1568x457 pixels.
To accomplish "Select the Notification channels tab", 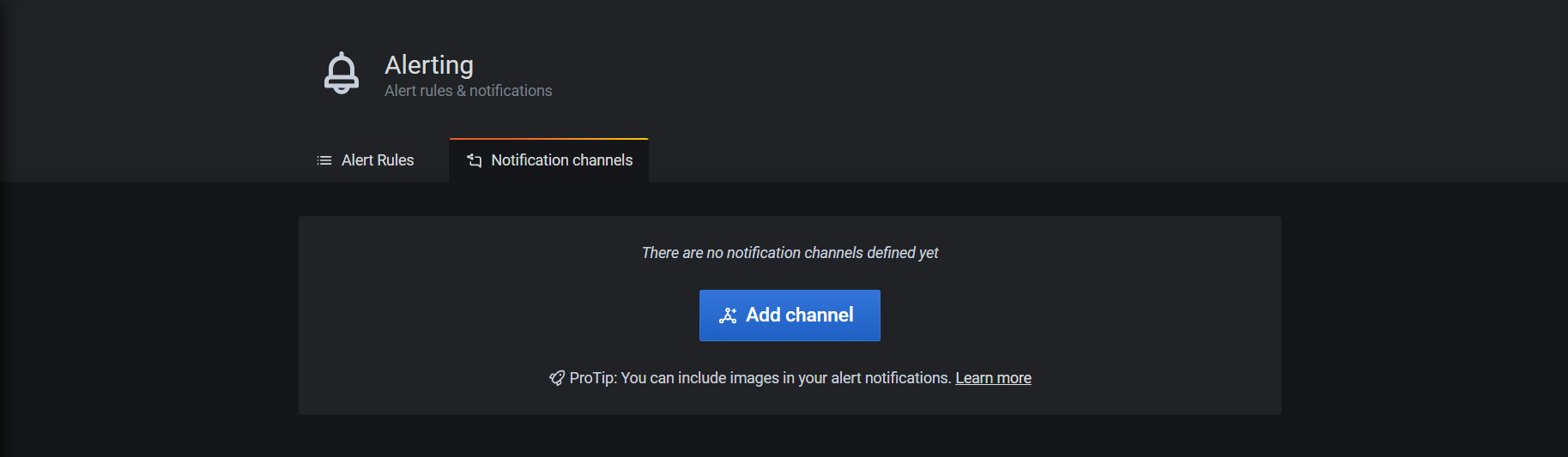I will coord(548,160).
